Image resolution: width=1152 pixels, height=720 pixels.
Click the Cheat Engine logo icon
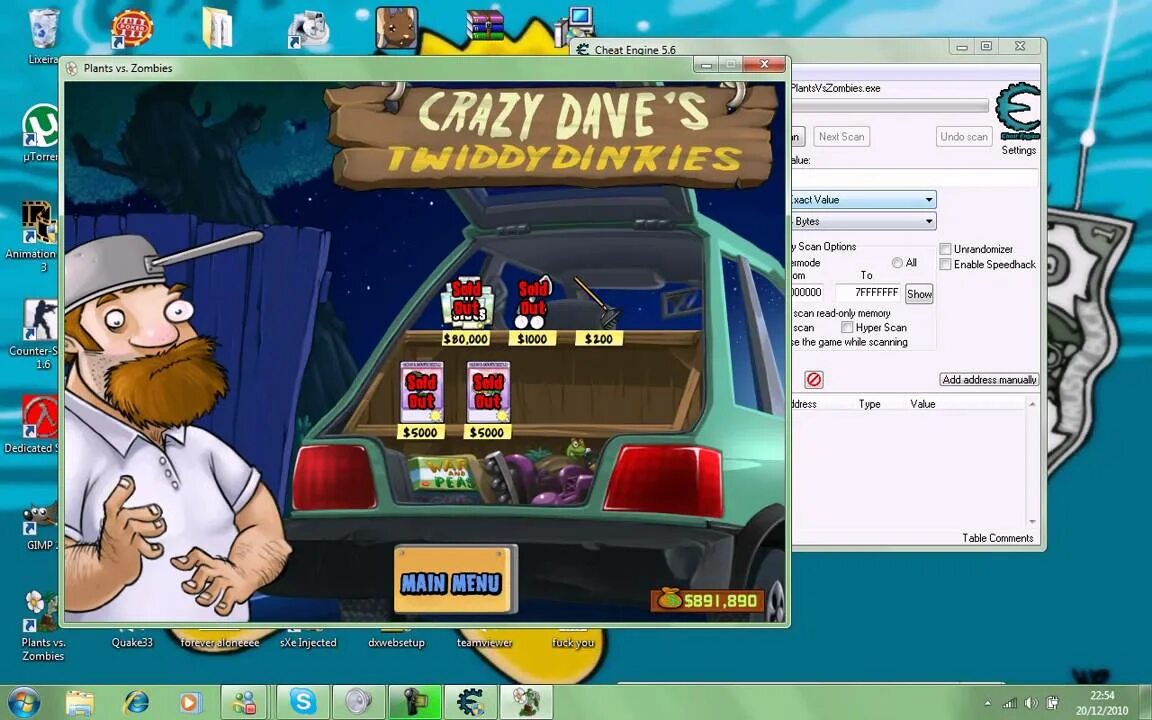(x=1018, y=112)
